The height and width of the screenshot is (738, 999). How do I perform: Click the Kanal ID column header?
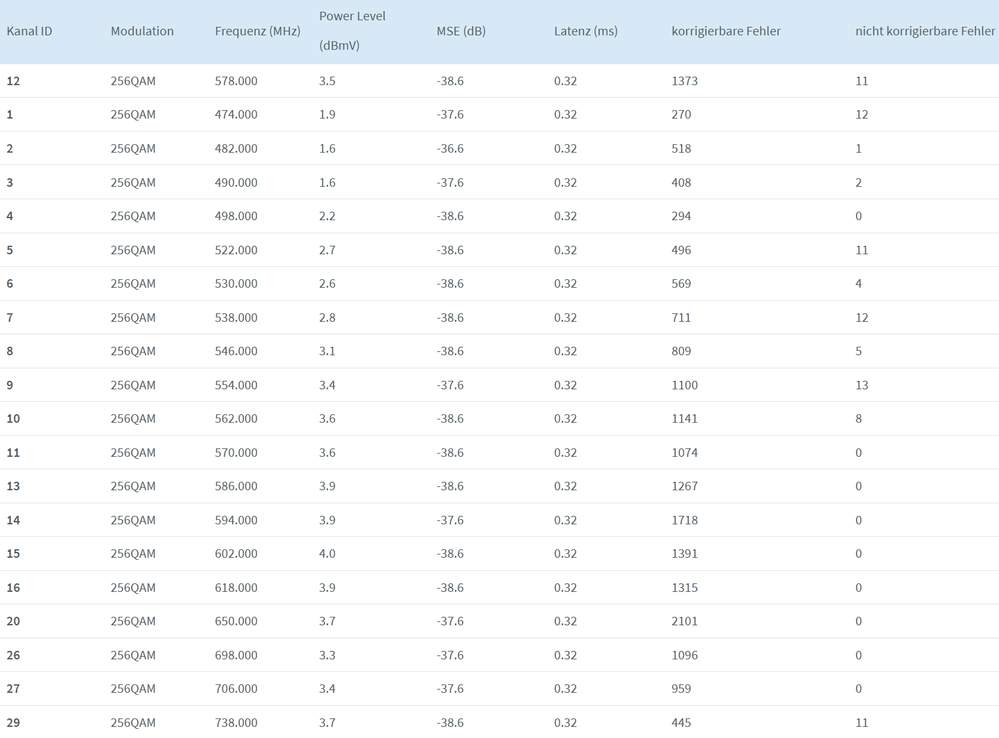coord(29,31)
